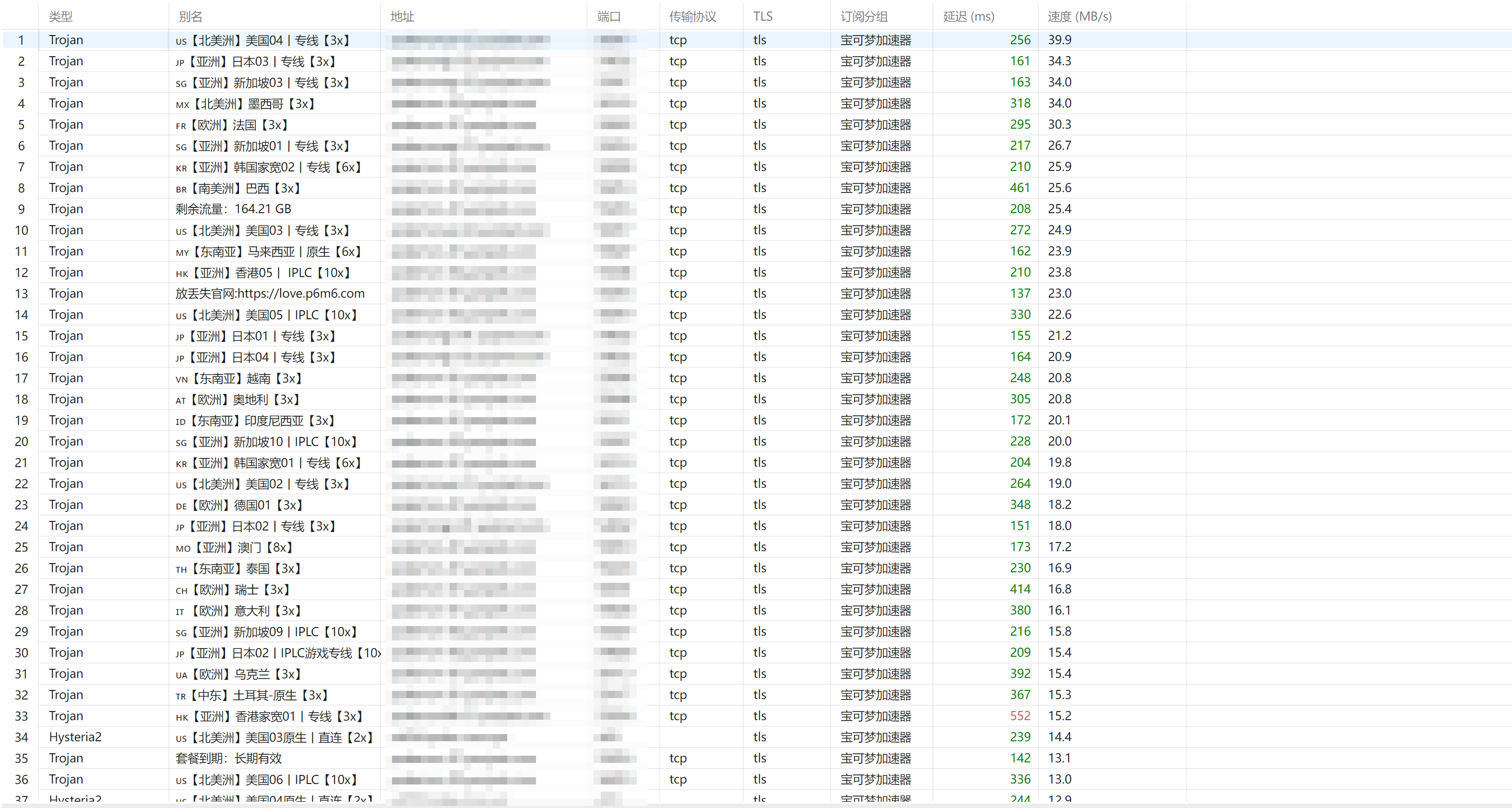Viewport: 1512px width, 808px height.
Task: Select the 香港05 | IPLC server row
Action: [756, 273]
